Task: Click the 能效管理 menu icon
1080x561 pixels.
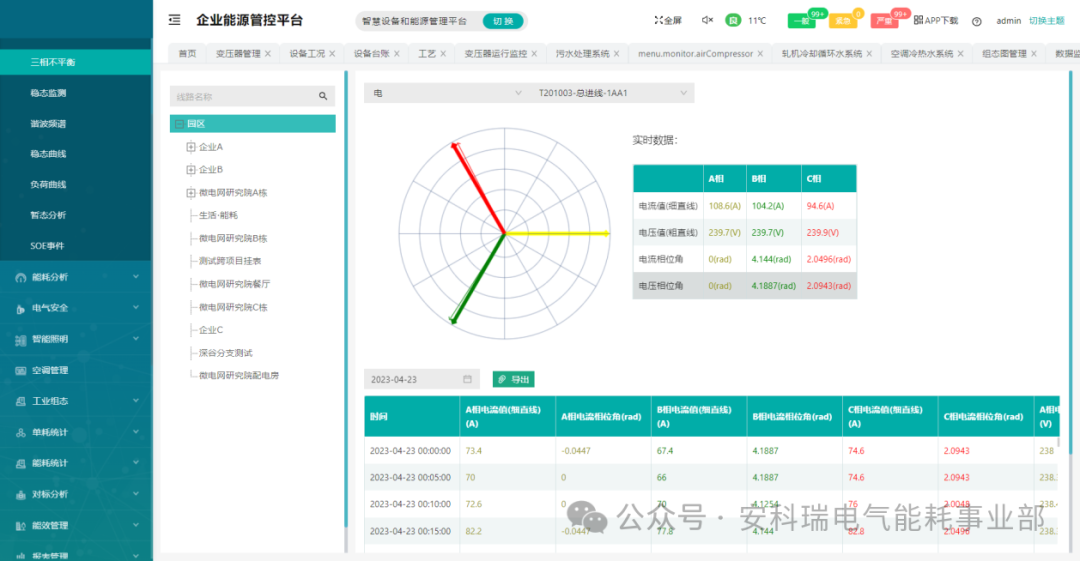Action: pos(21,526)
